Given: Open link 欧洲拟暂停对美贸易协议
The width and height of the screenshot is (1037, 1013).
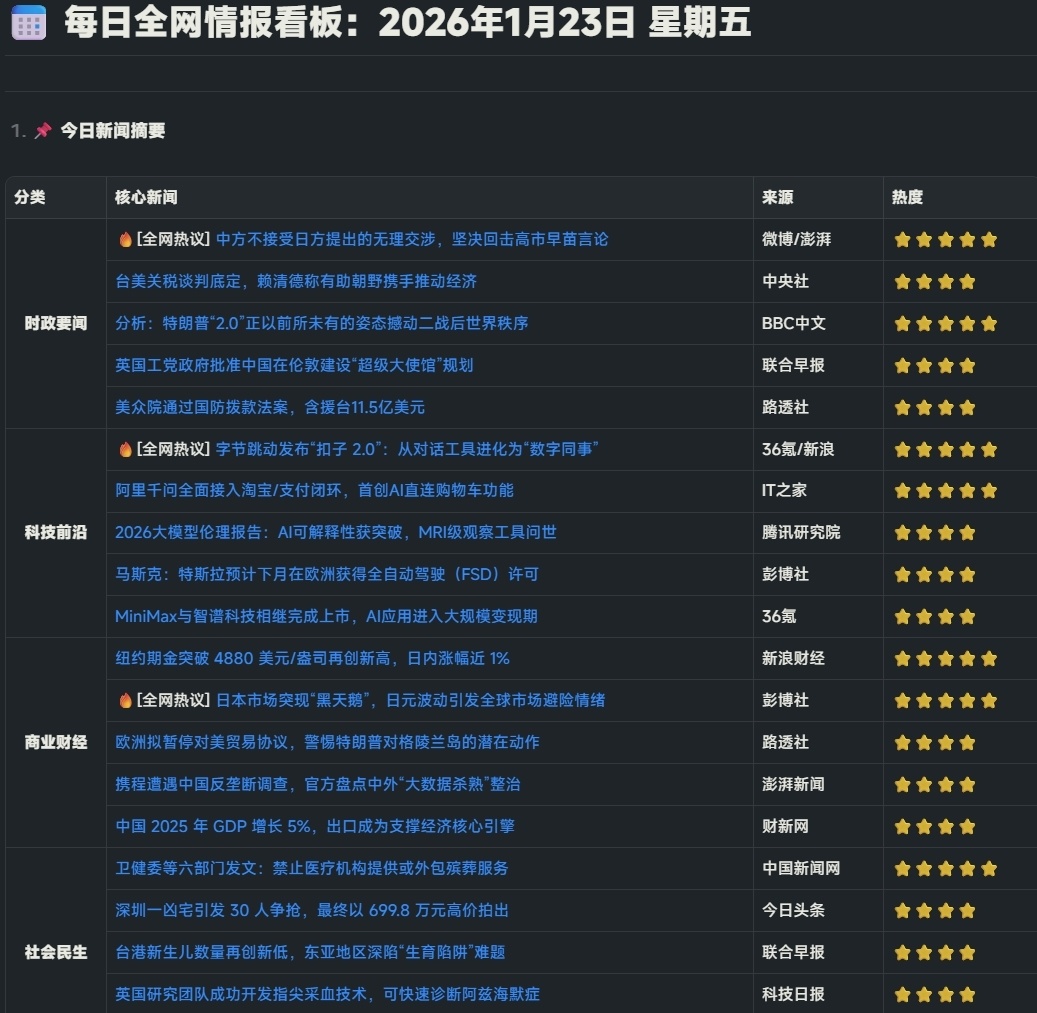Looking at the screenshot, I should pyautogui.click(x=327, y=742).
